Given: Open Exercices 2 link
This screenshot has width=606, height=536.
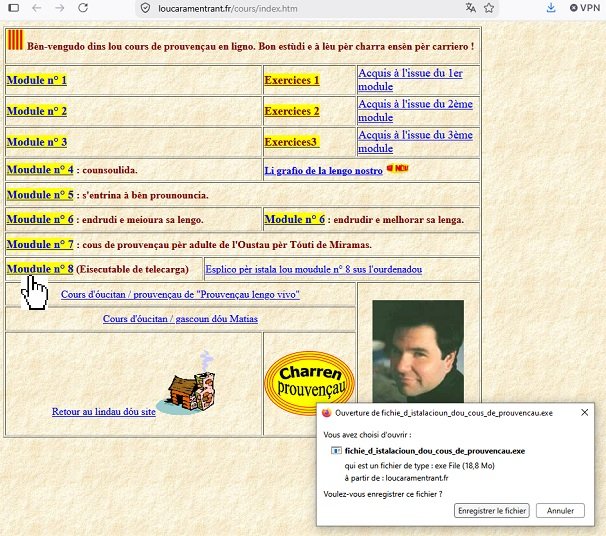Looking at the screenshot, I should [292, 111].
